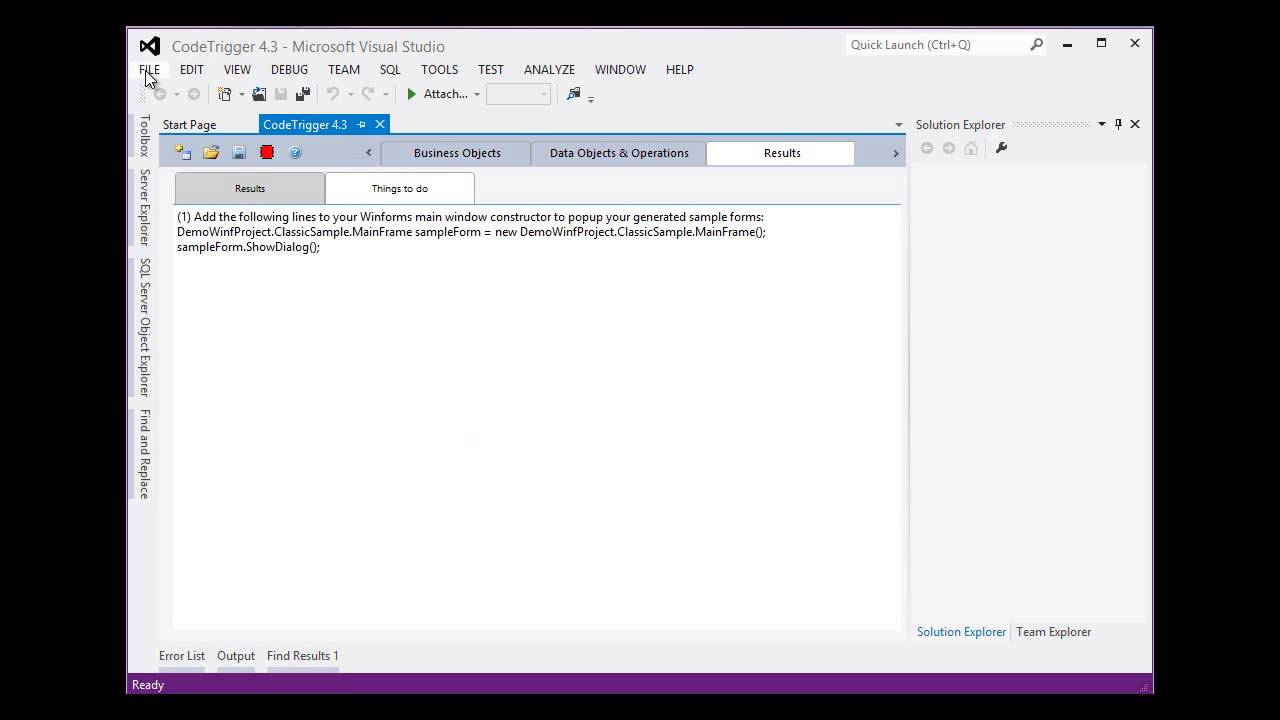Open the Navigate Backward history dropdown

[x=177, y=95]
